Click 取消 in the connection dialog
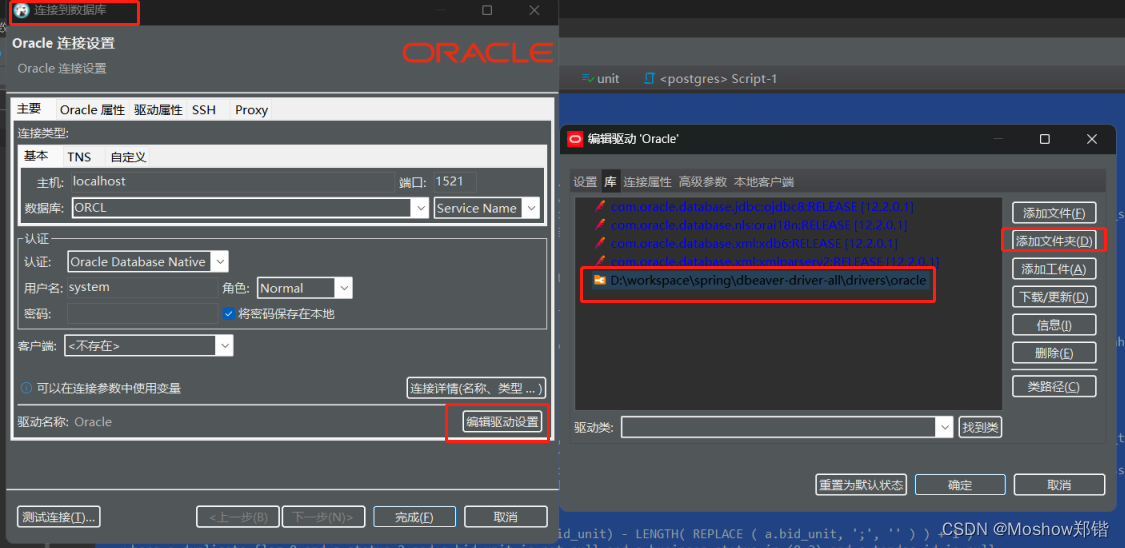This screenshot has height=548, width=1125. click(x=506, y=516)
